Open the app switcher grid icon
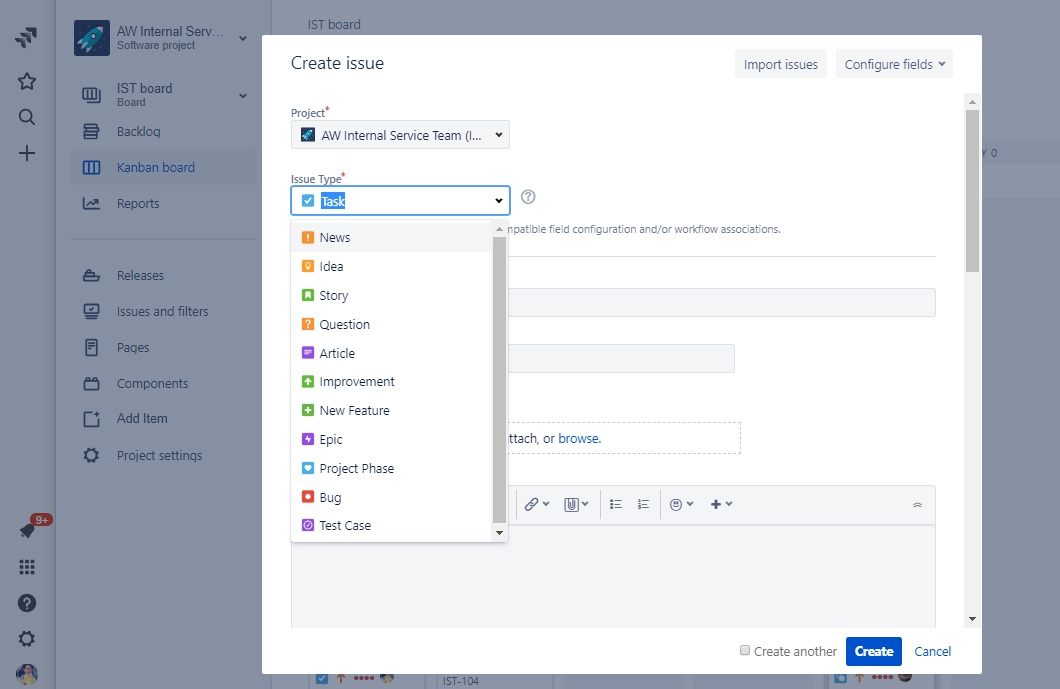Image resolution: width=1060 pixels, height=689 pixels. click(26, 566)
